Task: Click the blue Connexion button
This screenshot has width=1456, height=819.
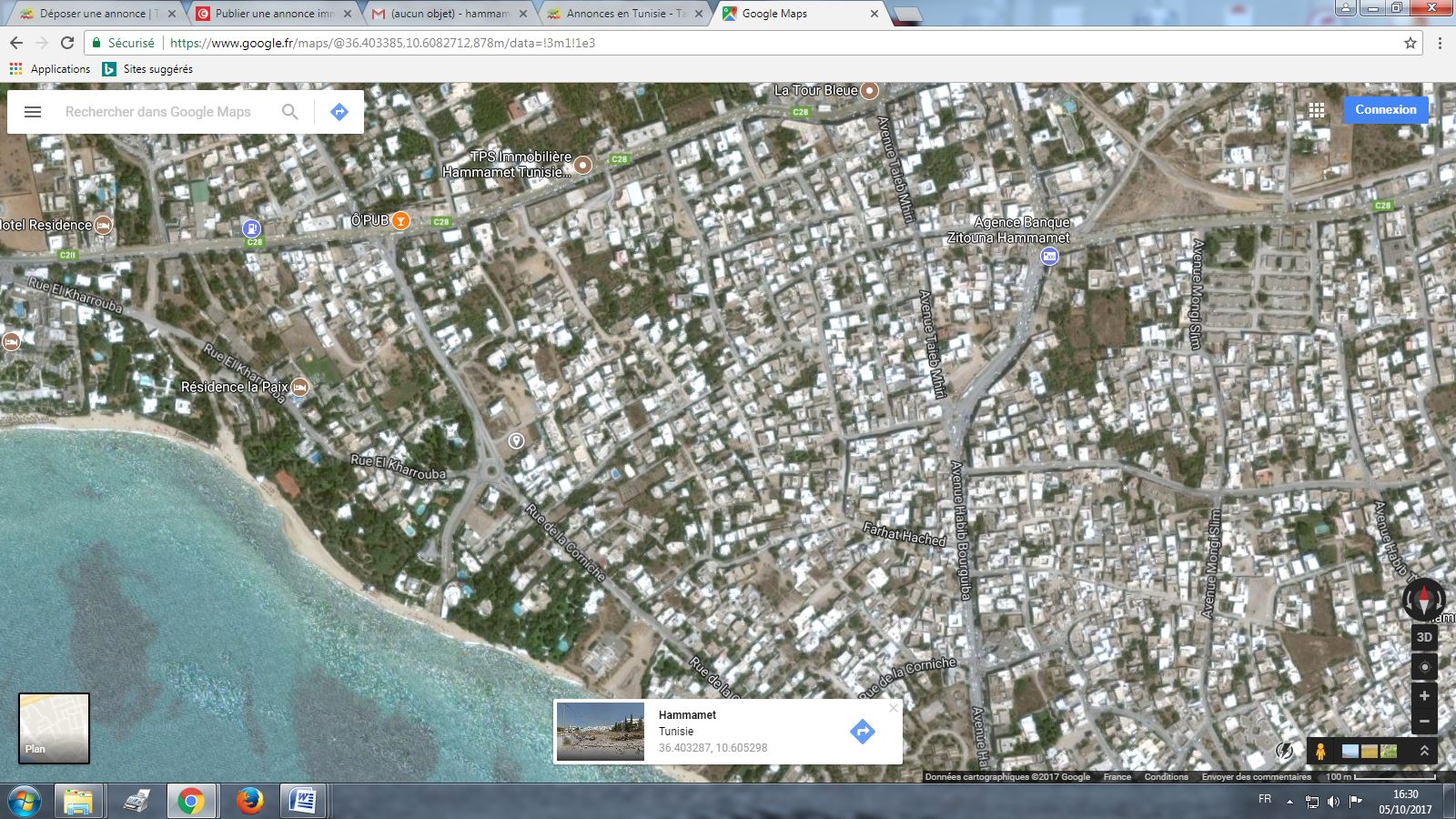Action: click(x=1385, y=110)
